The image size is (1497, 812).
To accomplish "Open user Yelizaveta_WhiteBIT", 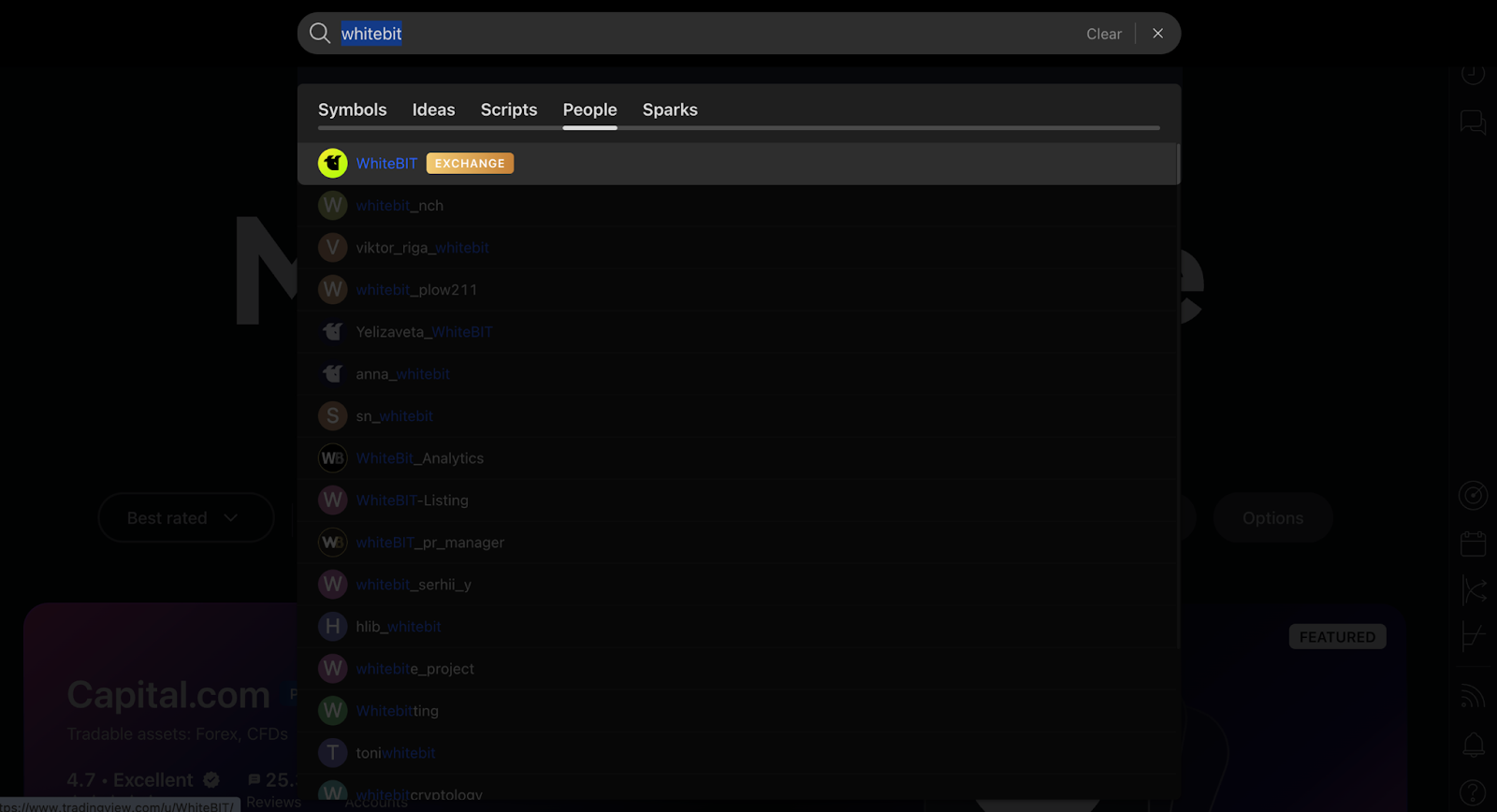I will [737, 332].
